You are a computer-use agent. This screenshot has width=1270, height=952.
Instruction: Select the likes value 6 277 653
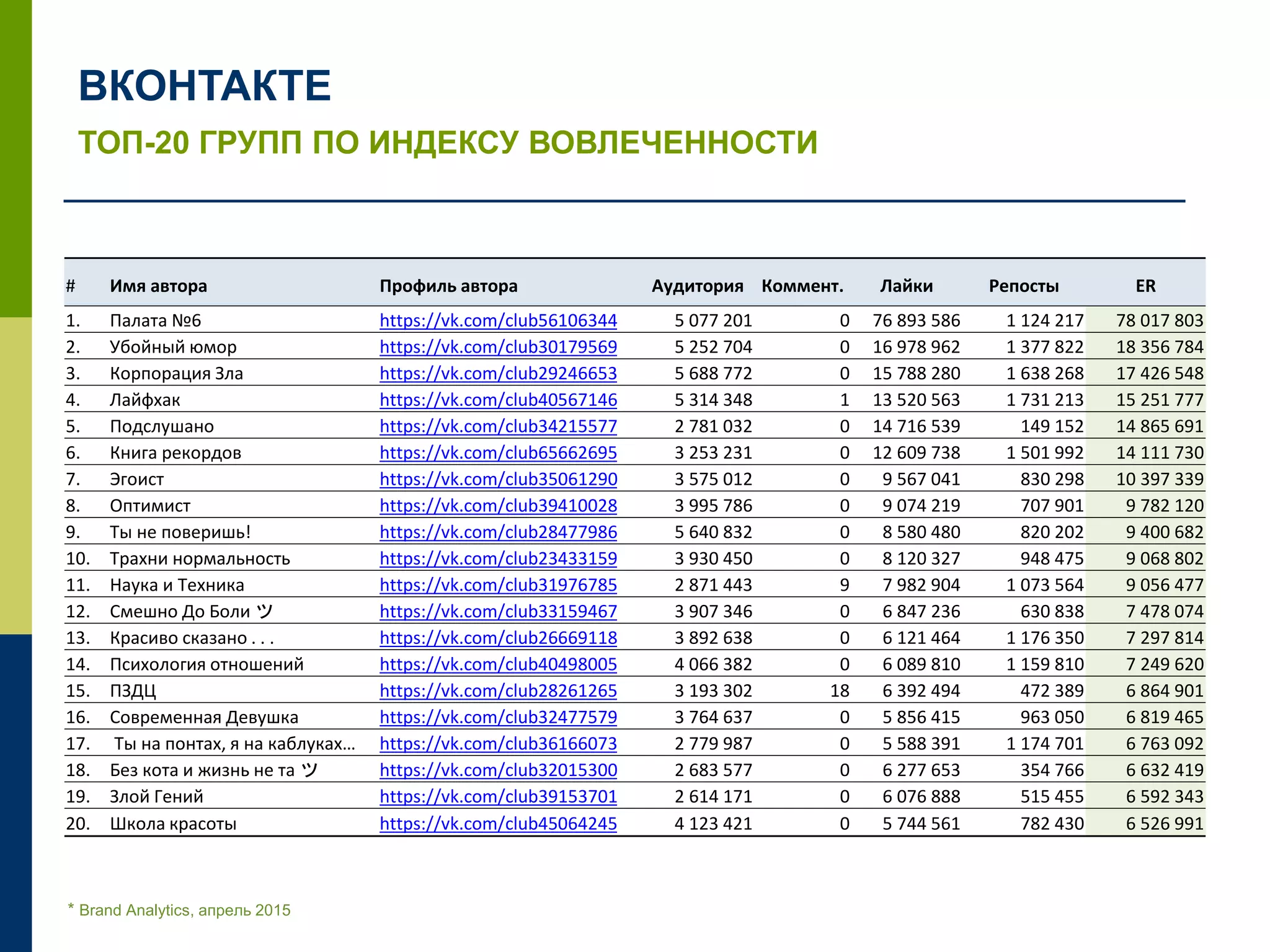pyautogui.click(x=921, y=770)
